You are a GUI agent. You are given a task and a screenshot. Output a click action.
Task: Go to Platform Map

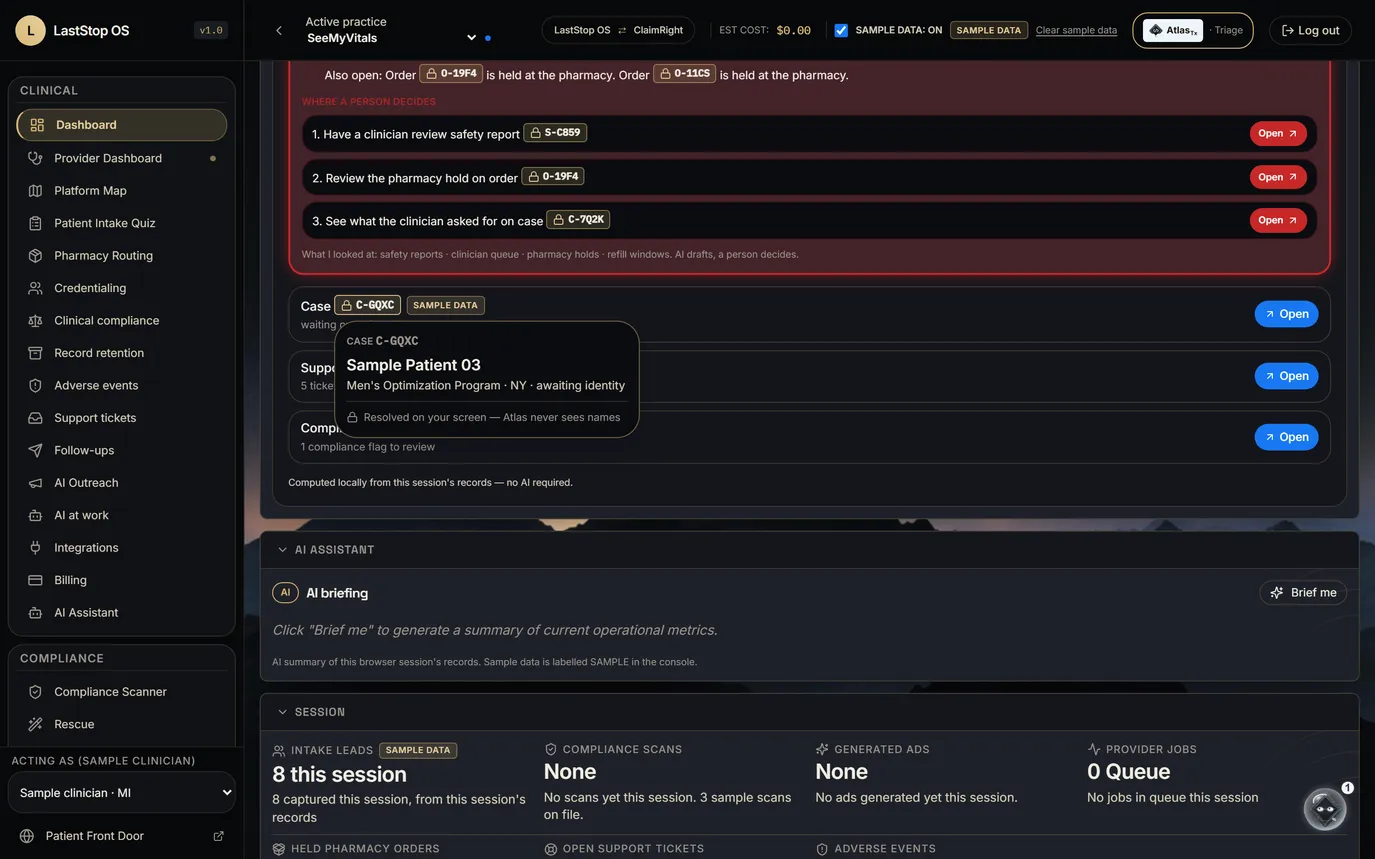point(121,190)
